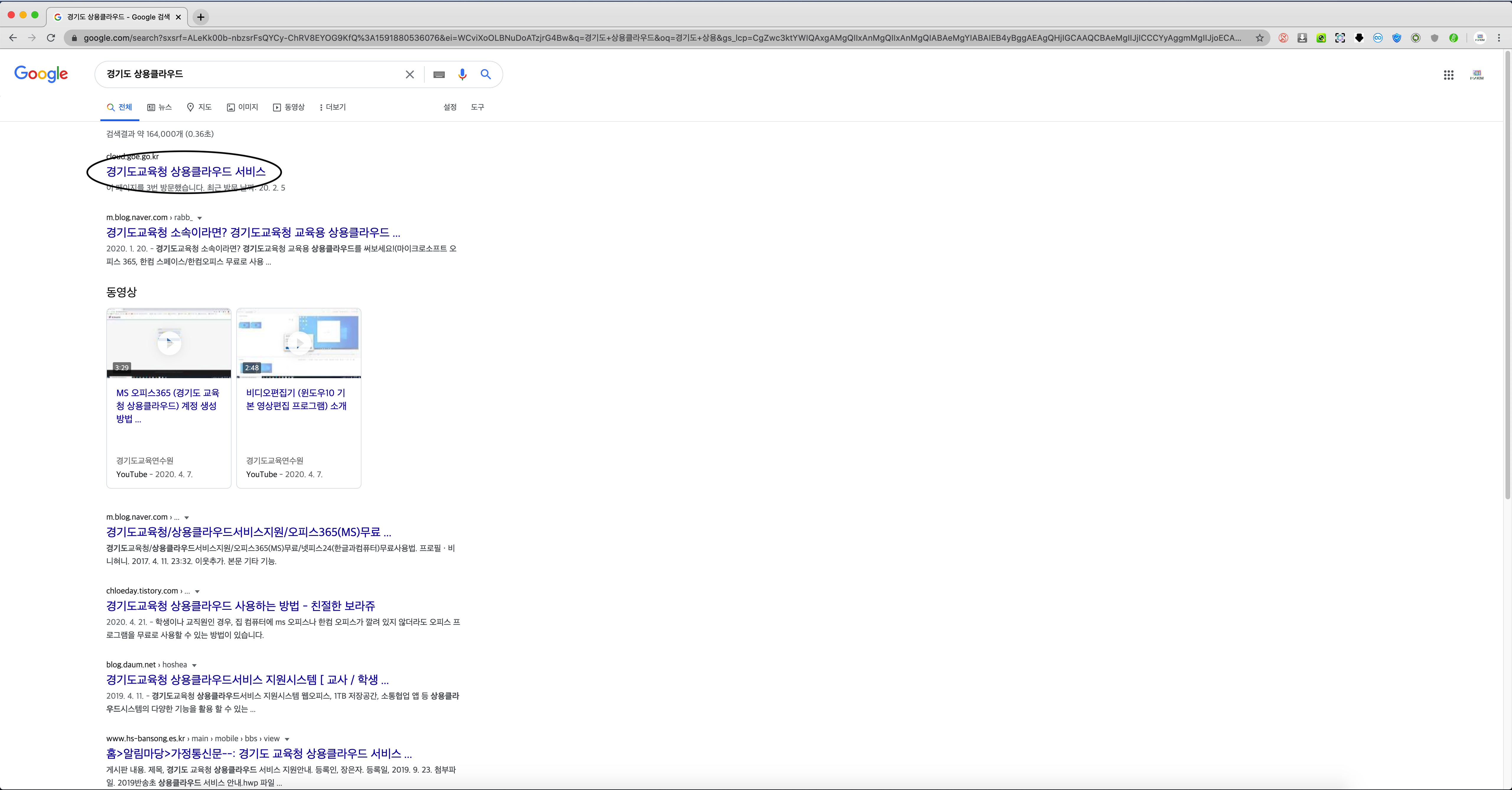The width and height of the screenshot is (1512, 790).
Task: Open the virtual keyboard input tool
Action: point(439,74)
